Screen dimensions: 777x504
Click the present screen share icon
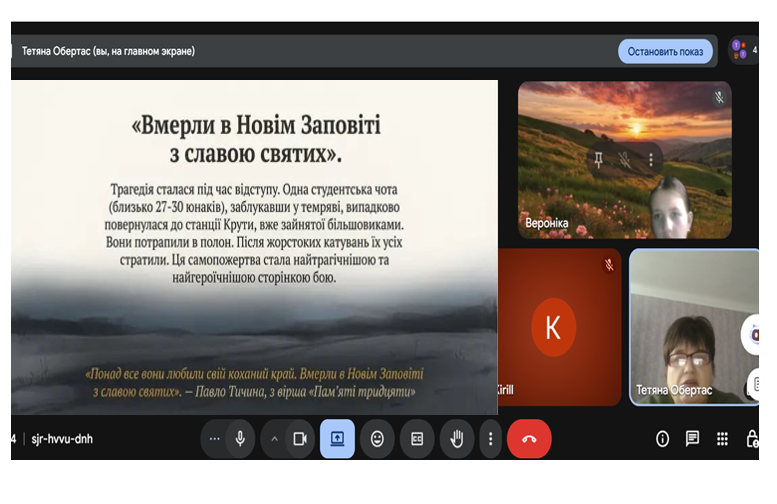point(337,438)
